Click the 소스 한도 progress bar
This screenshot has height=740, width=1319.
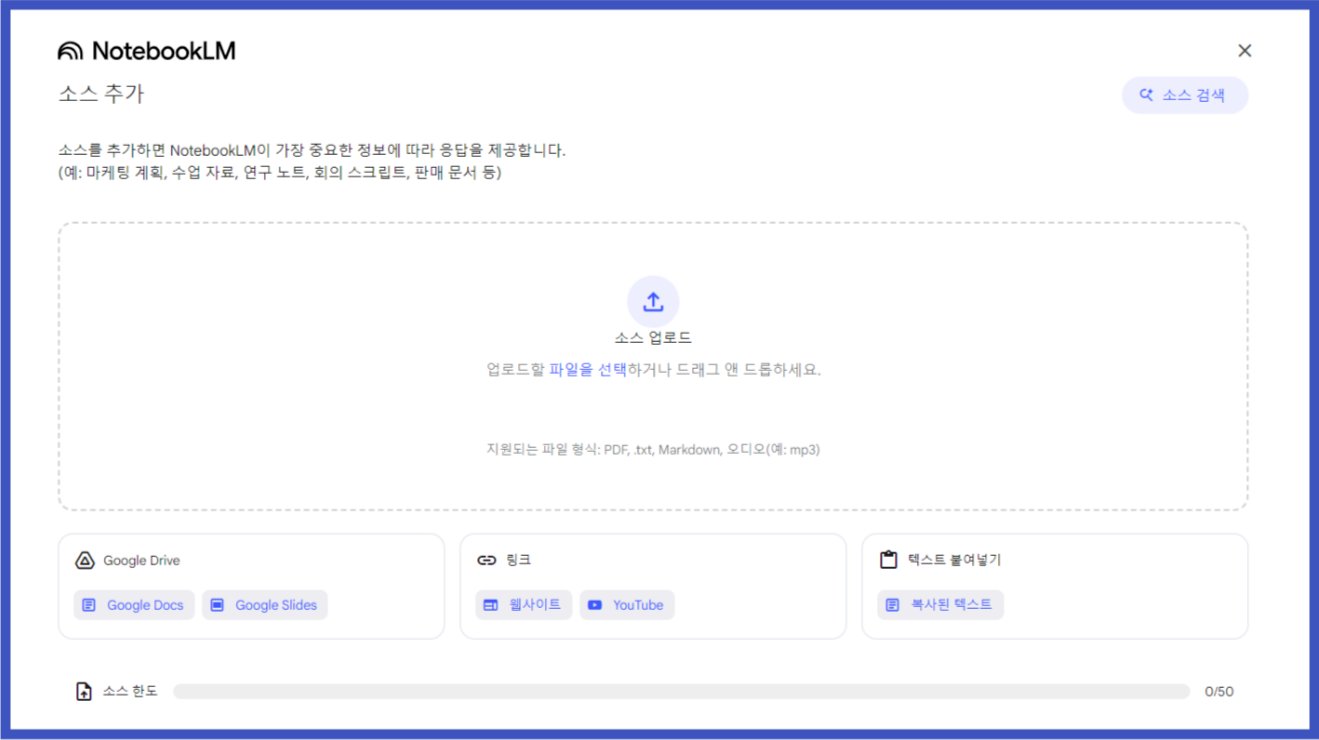681,691
